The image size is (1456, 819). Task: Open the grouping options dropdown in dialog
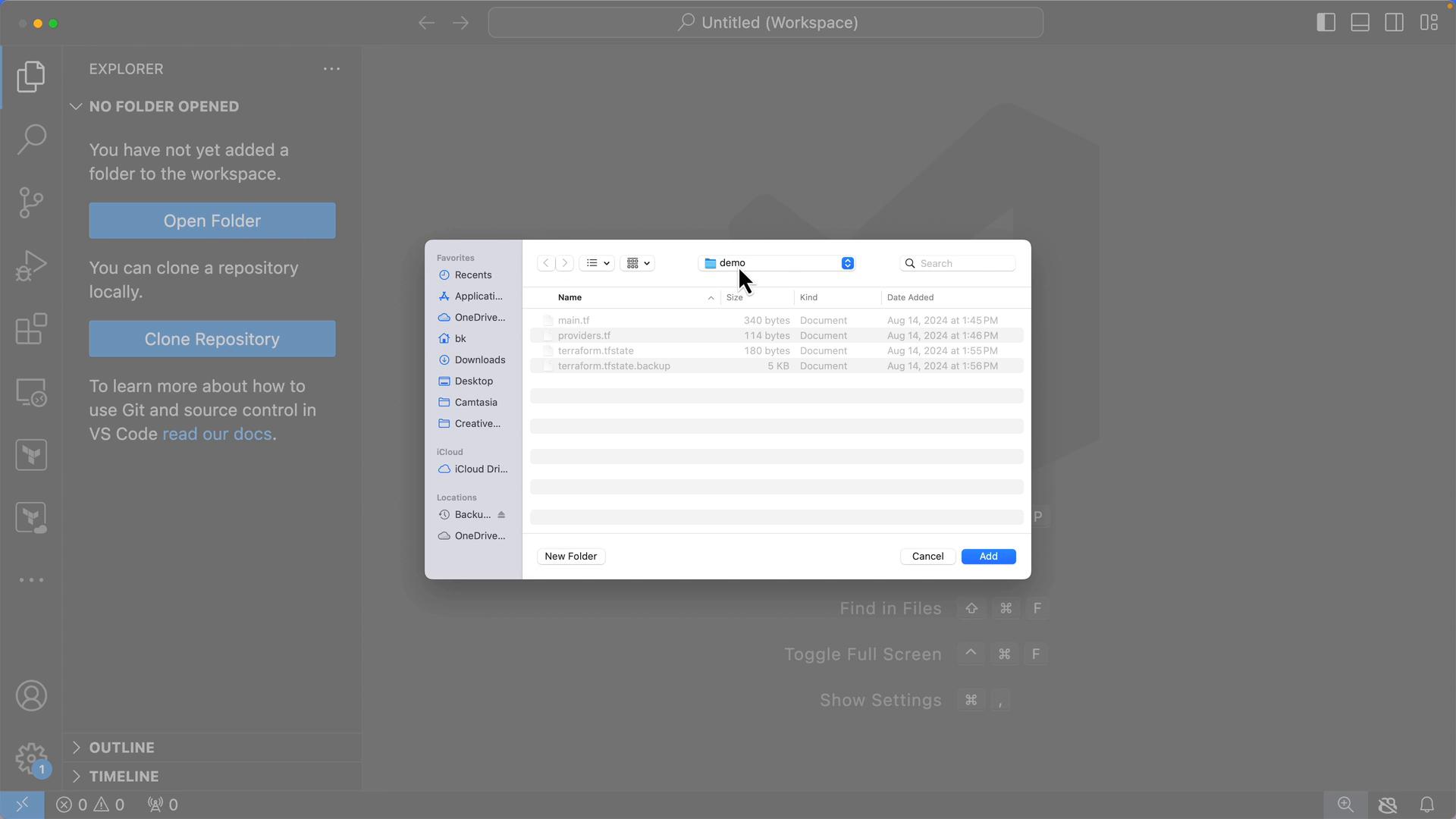click(638, 263)
